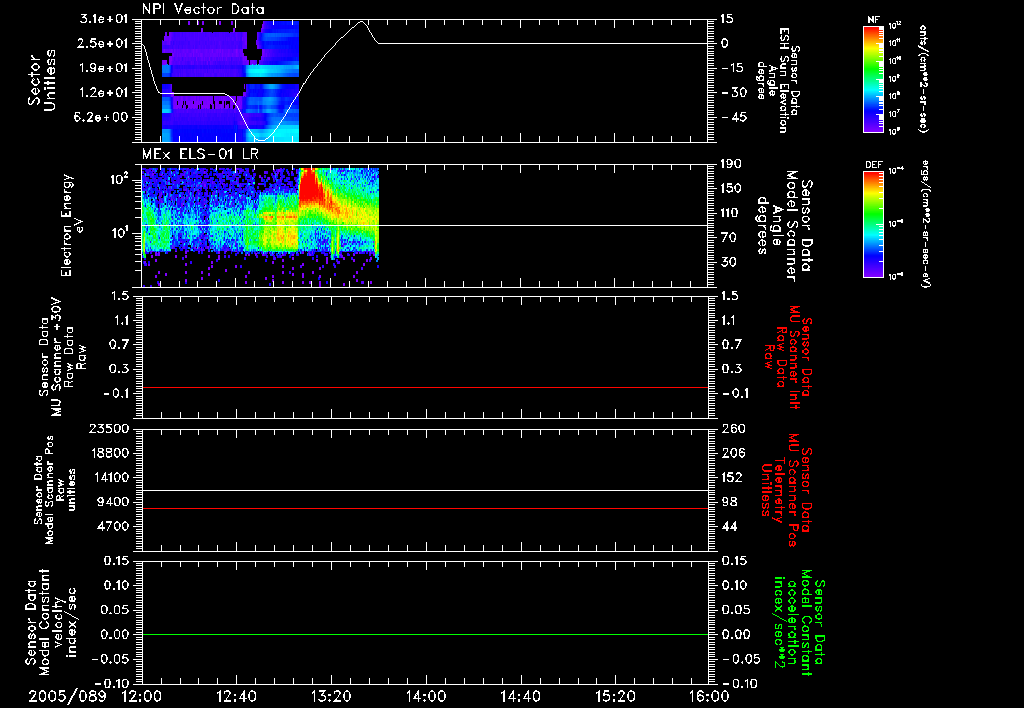Click the 190 scanner angle tick

tap(732, 164)
